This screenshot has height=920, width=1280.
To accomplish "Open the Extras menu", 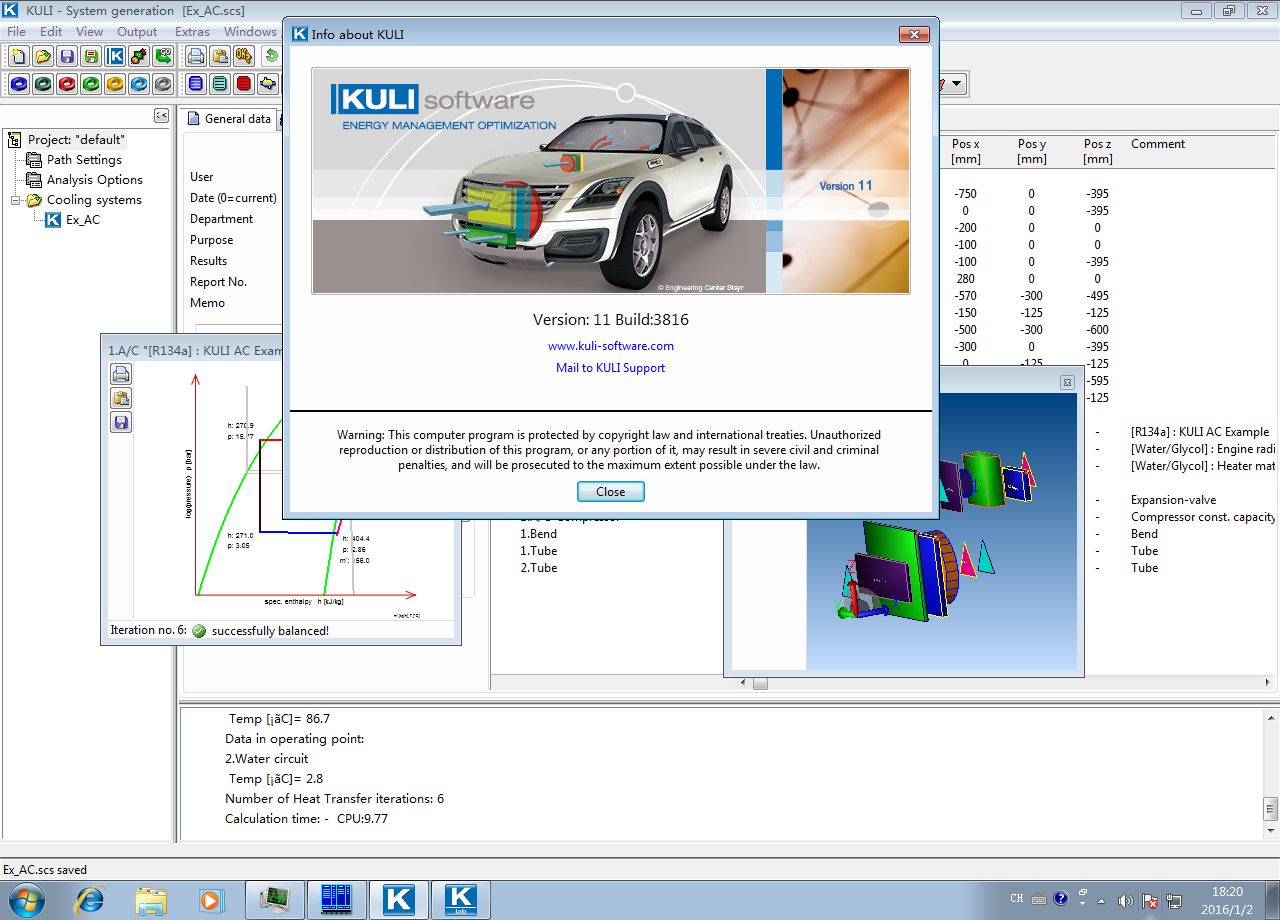I will click(192, 31).
